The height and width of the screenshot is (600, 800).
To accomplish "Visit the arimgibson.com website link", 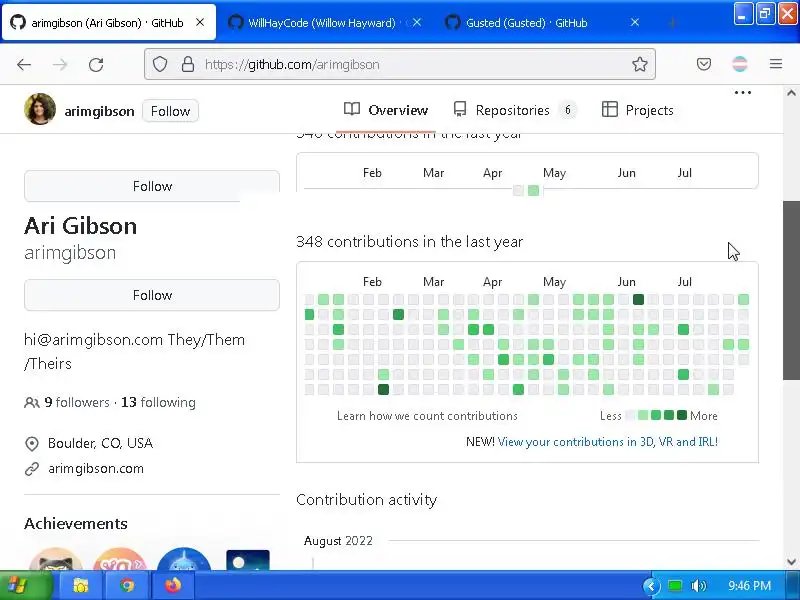I will pyautogui.click(x=96, y=468).
